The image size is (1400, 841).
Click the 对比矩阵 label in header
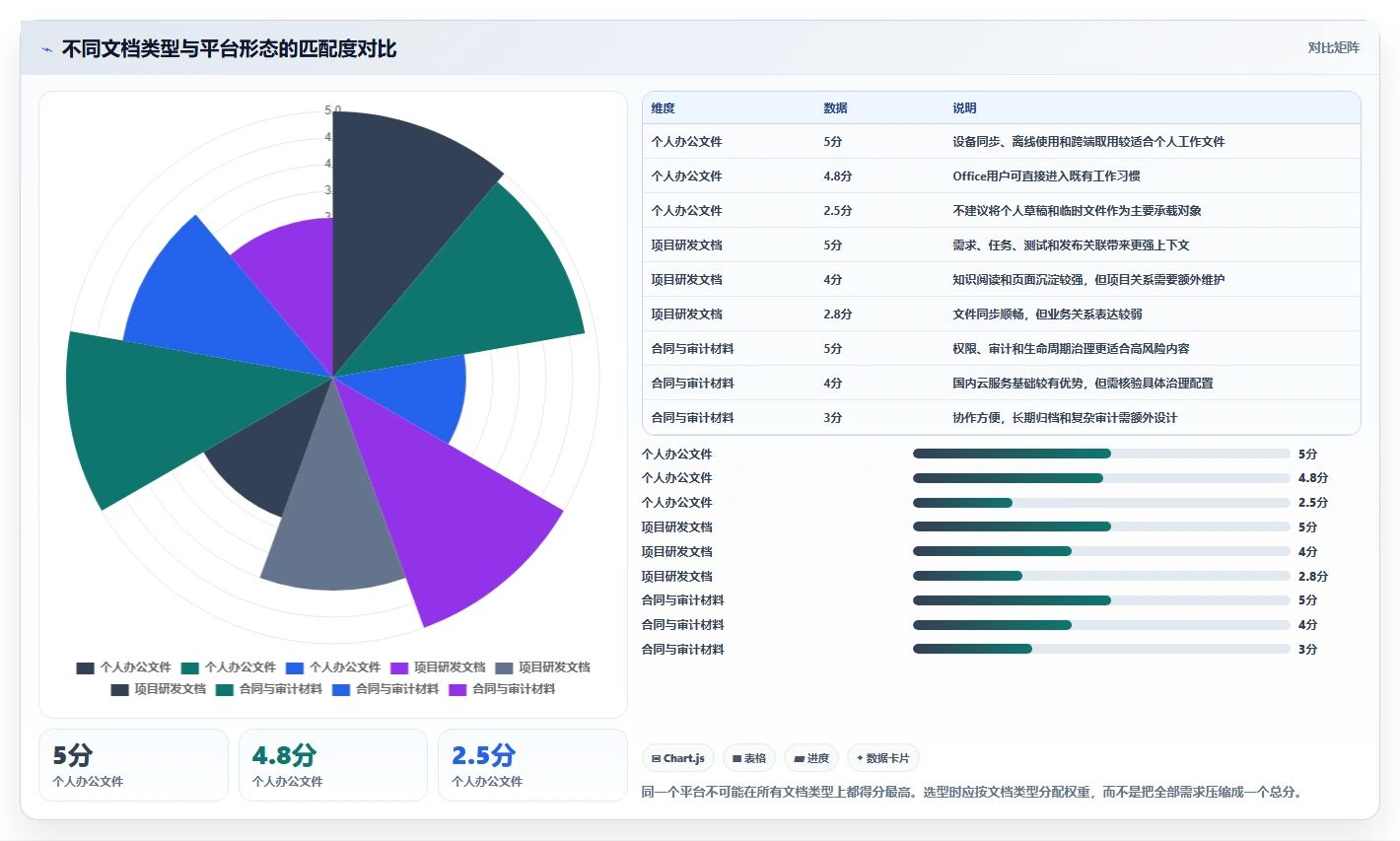click(1333, 47)
